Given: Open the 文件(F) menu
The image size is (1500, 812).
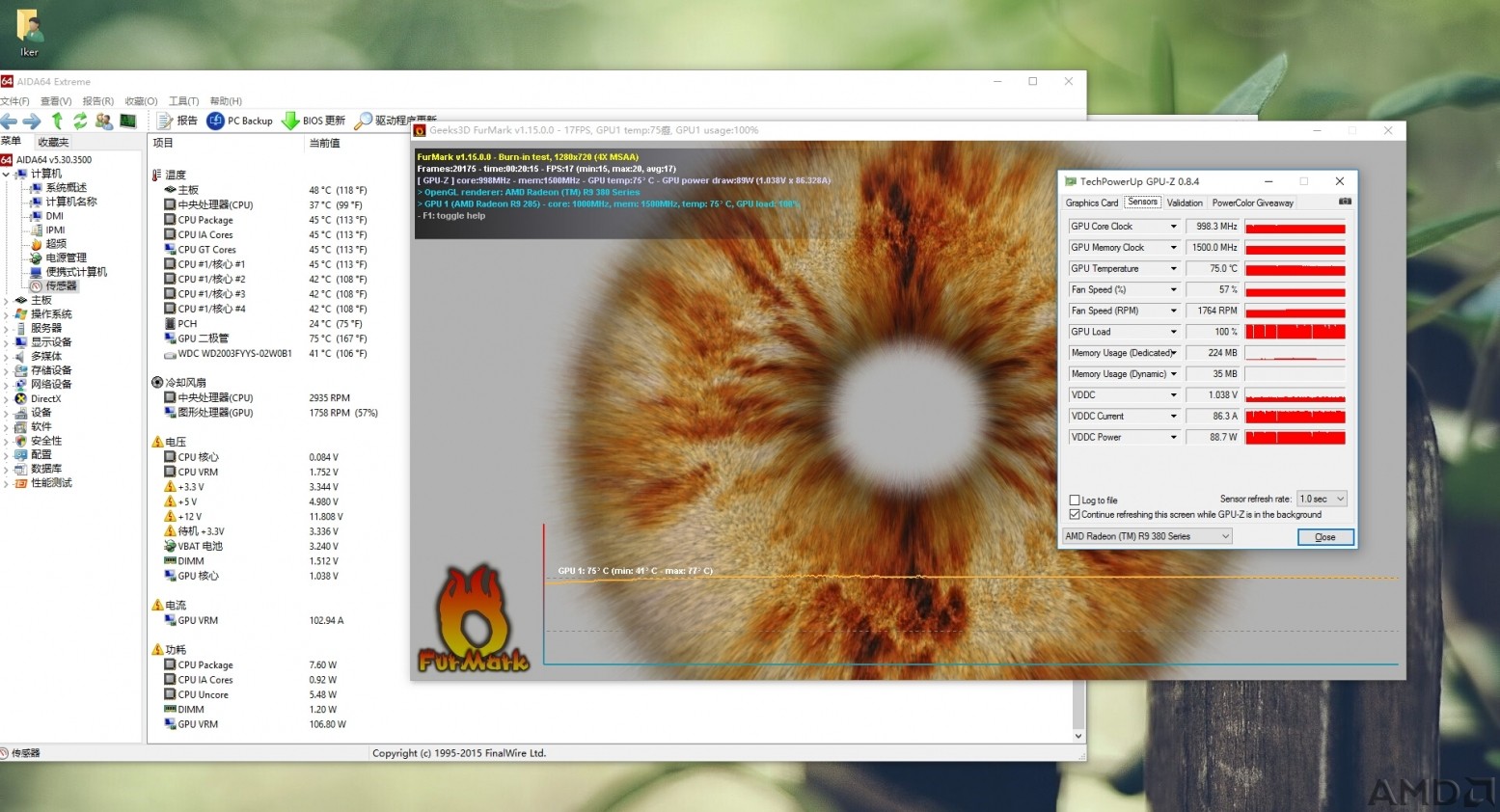Looking at the screenshot, I should pos(14,101).
